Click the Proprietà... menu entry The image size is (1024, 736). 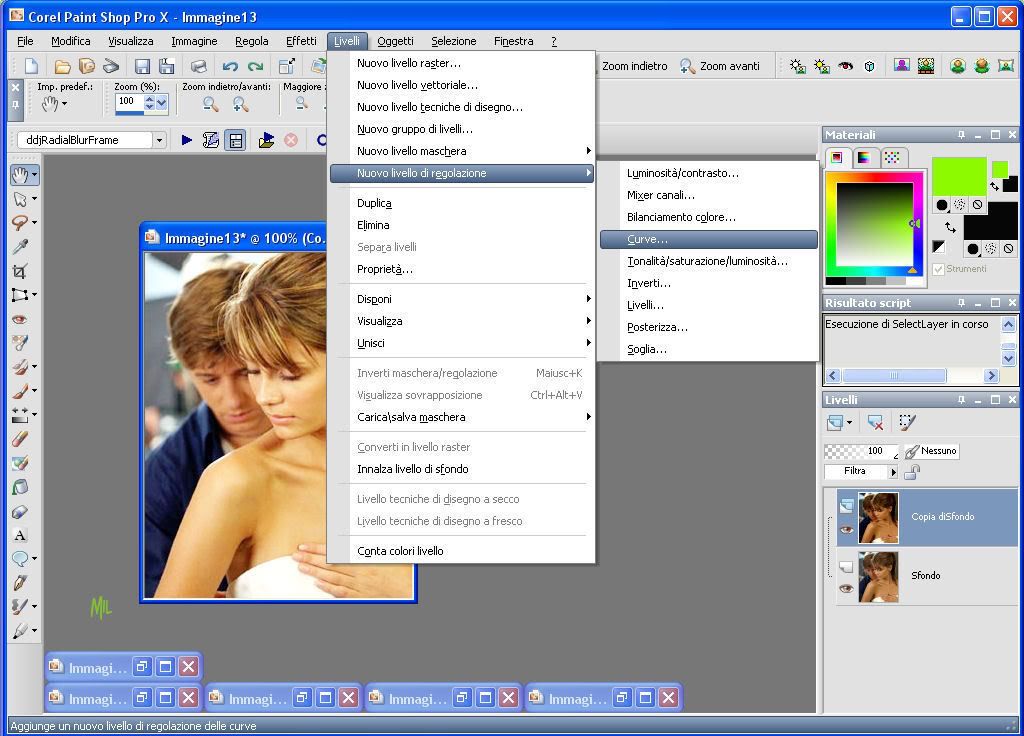[x=462, y=269]
